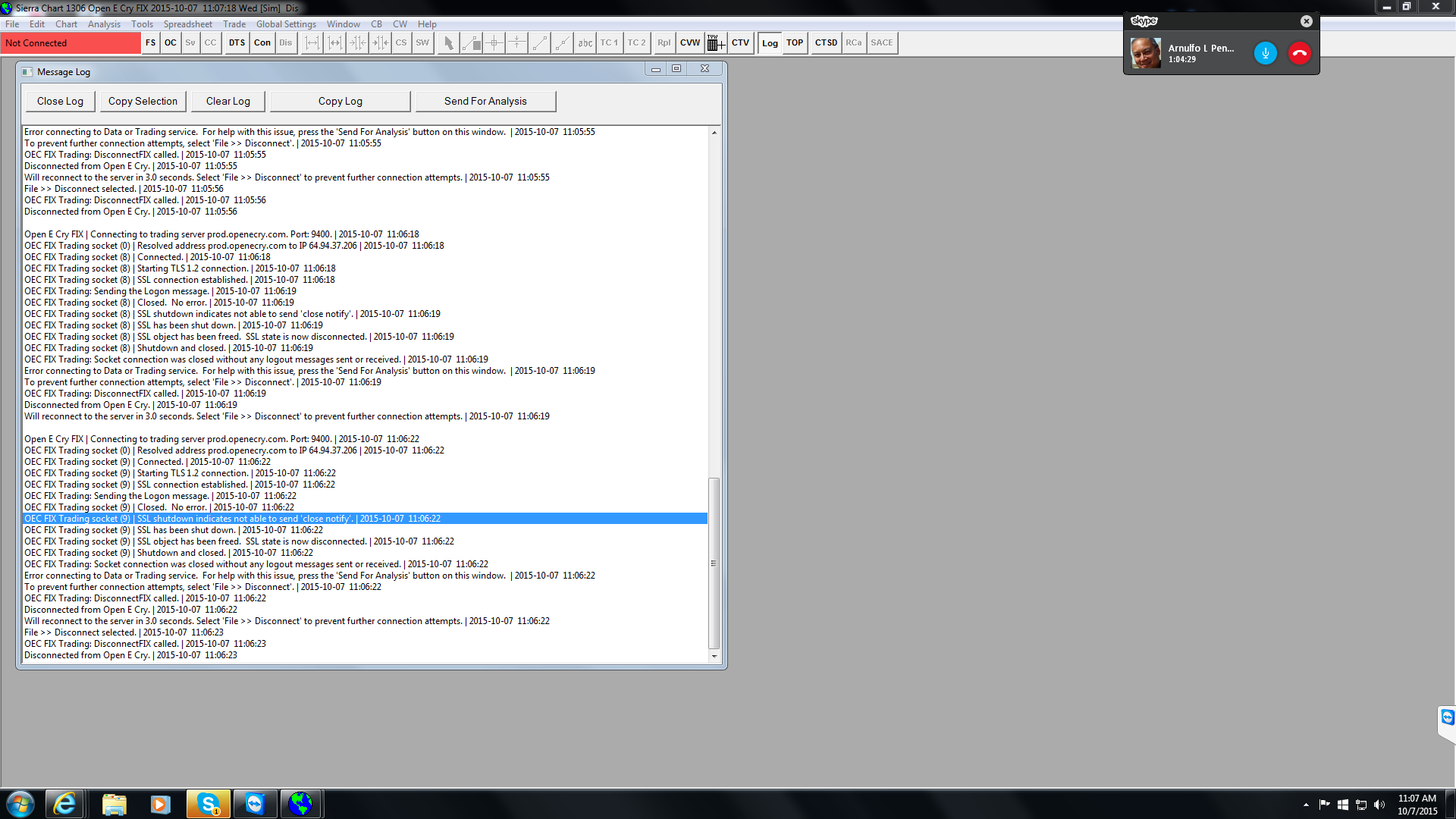Screen dimensions: 1456x819
Task: Select the pointer arrow tool
Action: (x=448, y=43)
